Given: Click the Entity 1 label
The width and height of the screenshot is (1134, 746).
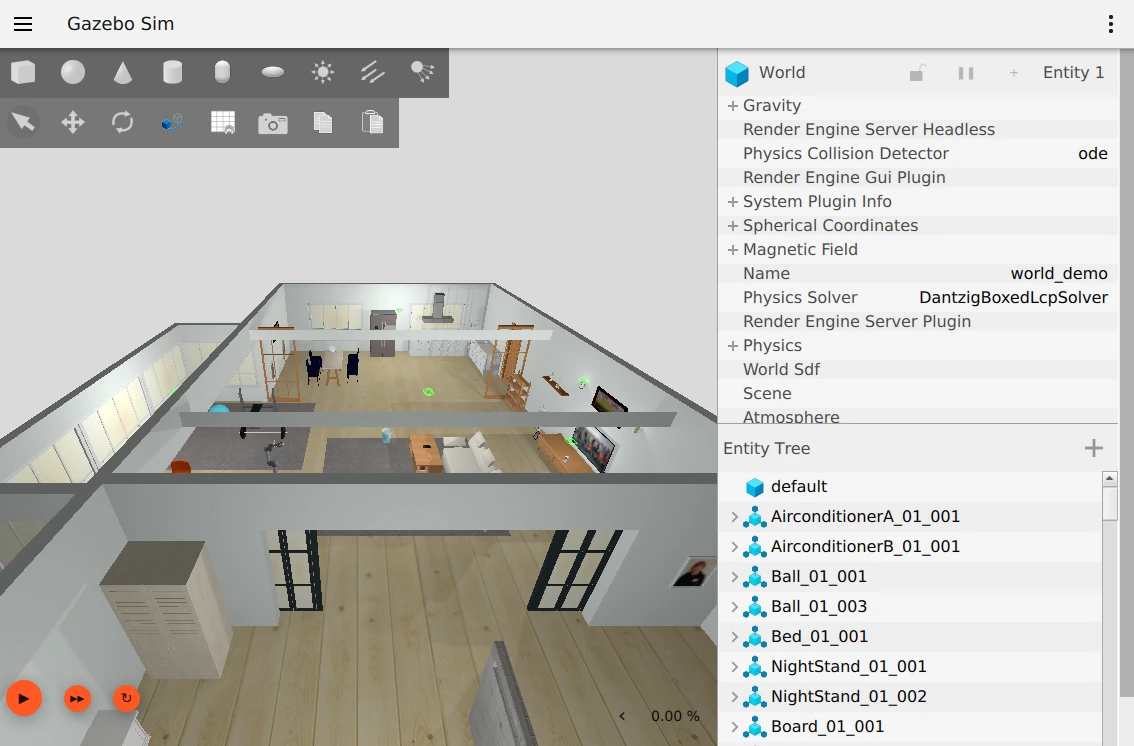Looking at the screenshot, I should 1073,72.
